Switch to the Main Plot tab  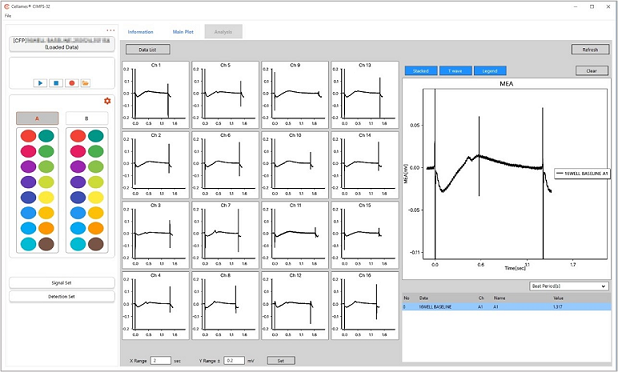tap(183, 32)
